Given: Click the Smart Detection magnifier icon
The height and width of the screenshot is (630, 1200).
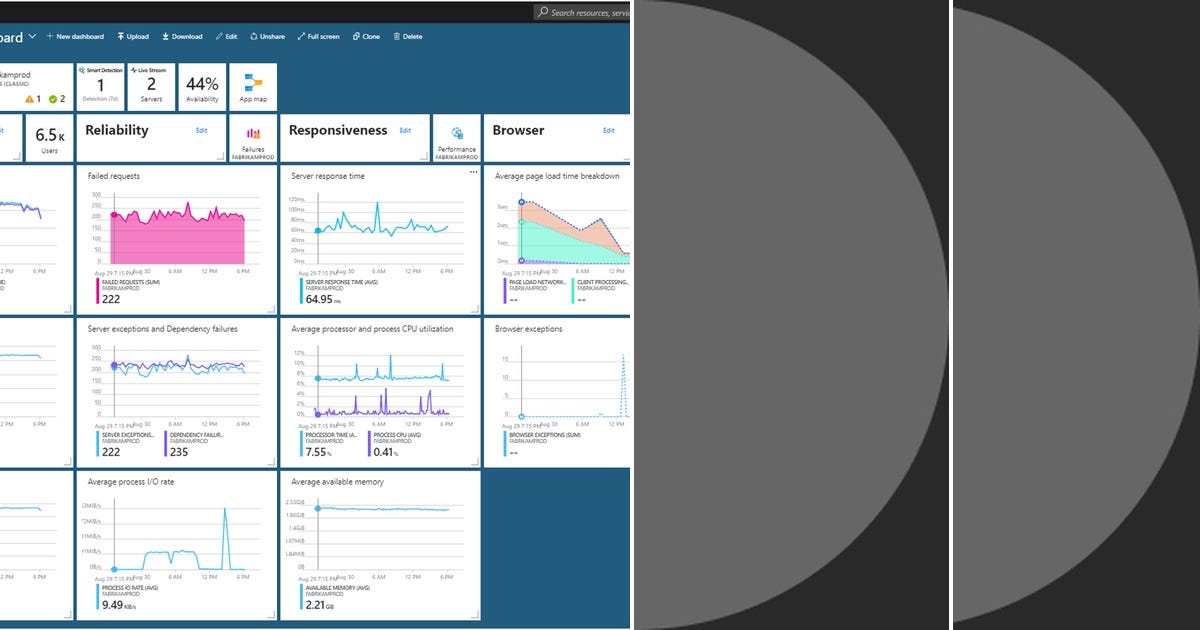Looking at the screenshot, I should click(84, 71).
